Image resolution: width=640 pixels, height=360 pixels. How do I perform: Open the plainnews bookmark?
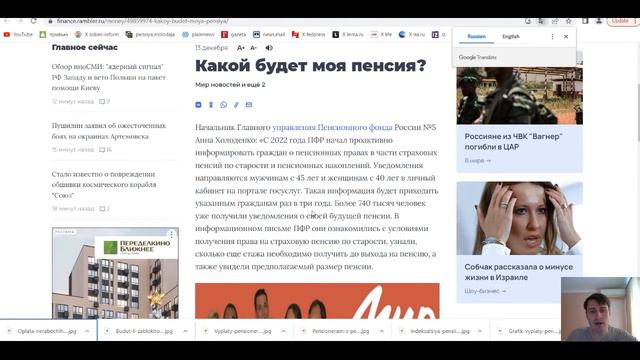coord(198,35)
